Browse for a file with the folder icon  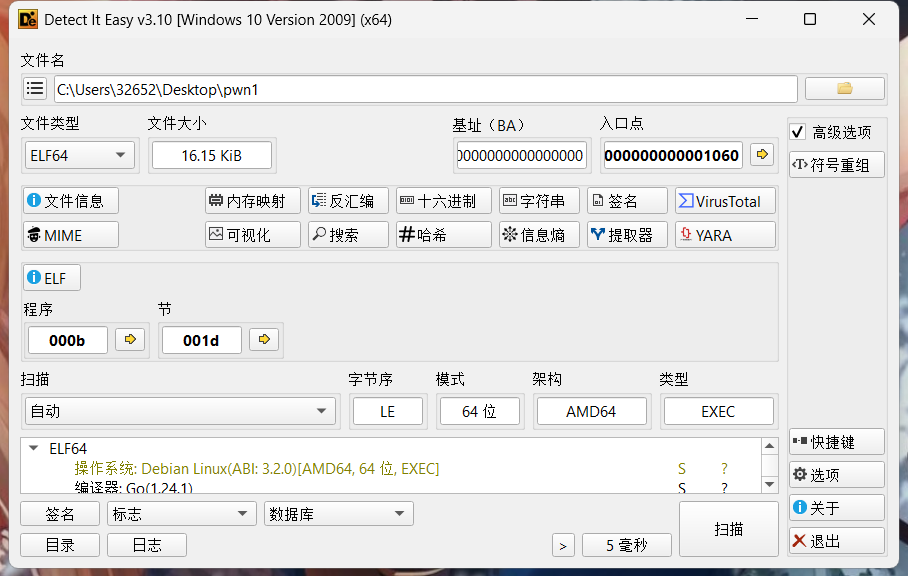tap(844, 89)
